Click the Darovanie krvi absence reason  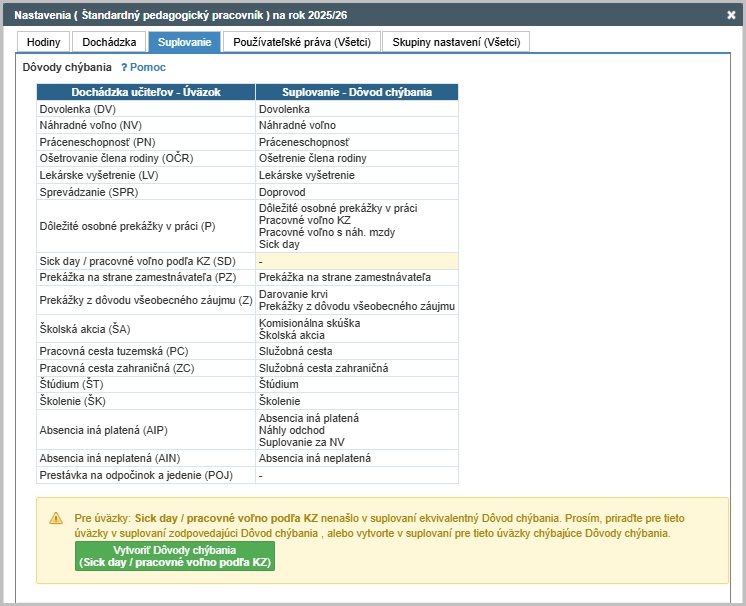293,295
